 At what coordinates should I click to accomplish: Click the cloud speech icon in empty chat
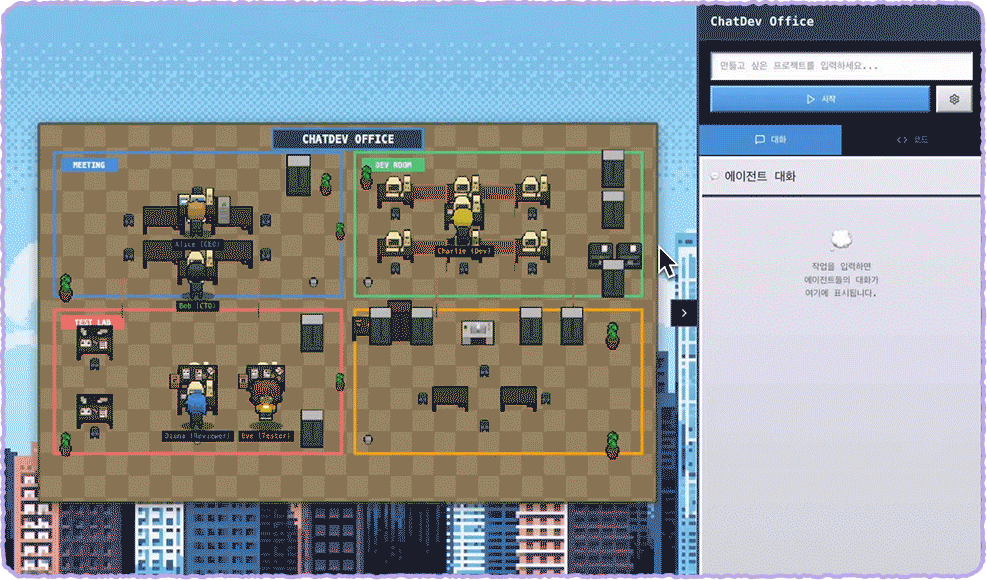tap(841, 240)
